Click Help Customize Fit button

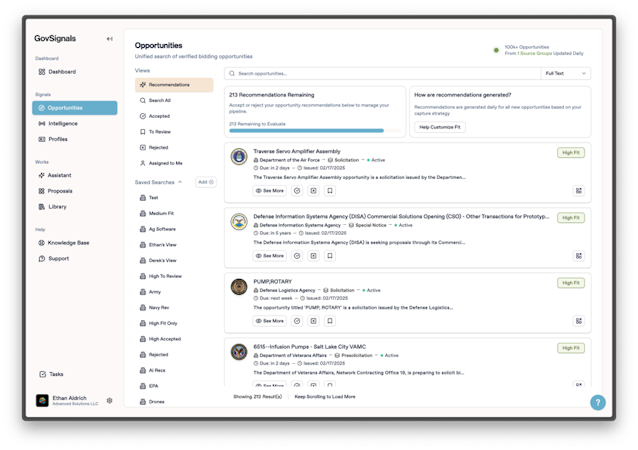point(440,127)
